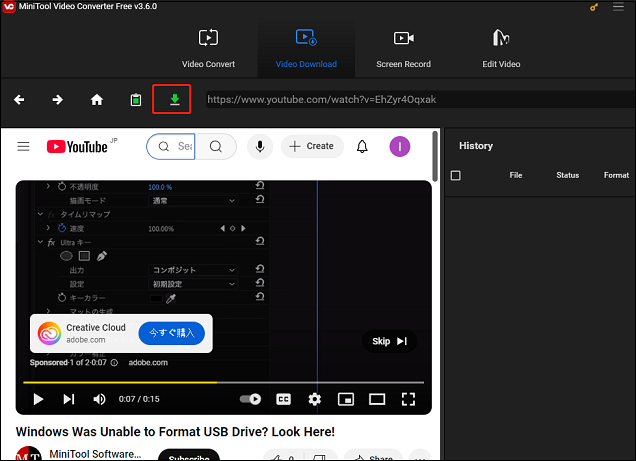This screenshot has height=461, width=636.
Task: Click the MiniTool app logo in title bar
Action: tap(9, 7)
